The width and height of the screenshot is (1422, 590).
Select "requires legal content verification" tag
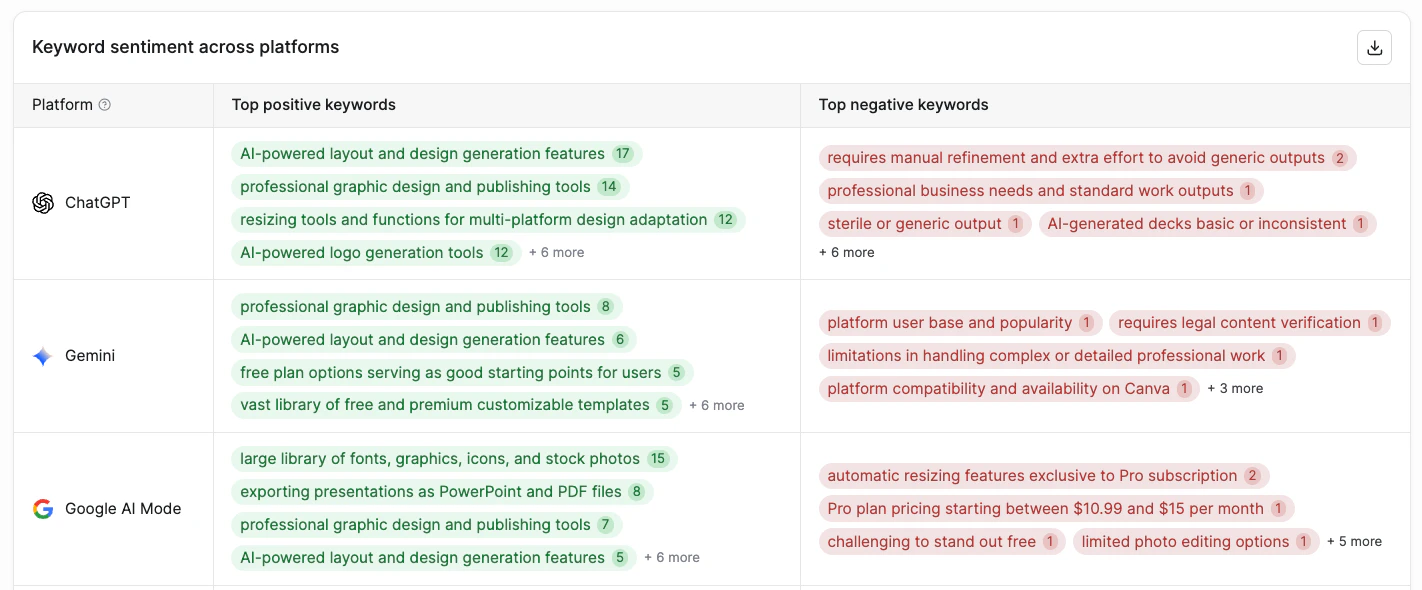pos(1249,323)
